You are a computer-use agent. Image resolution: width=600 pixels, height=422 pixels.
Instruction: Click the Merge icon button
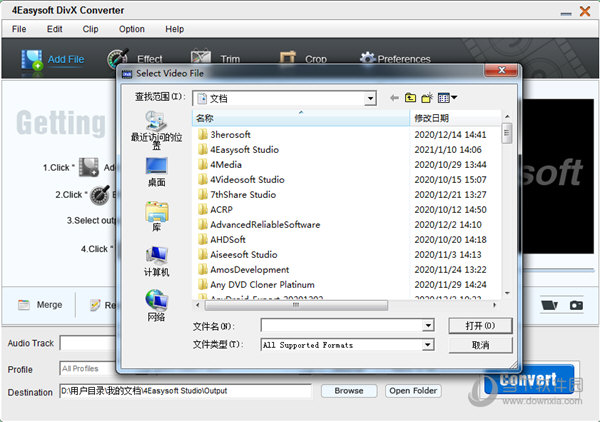tap(24, 305)
